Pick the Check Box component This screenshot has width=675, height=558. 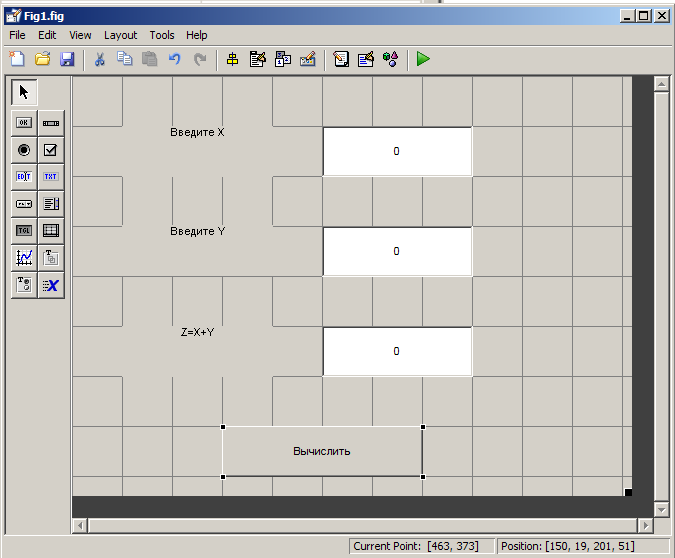tap(51, 150)
